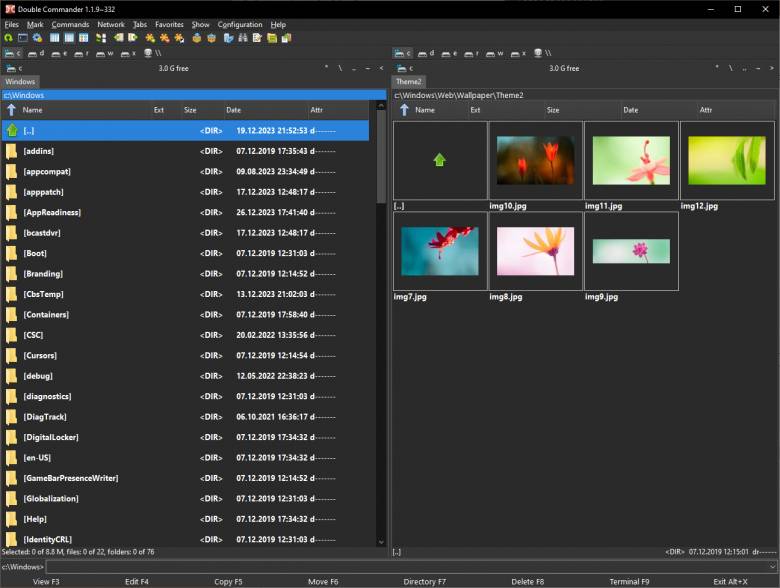Select the Theme2 tab in right panel

(x=408, y=82)
